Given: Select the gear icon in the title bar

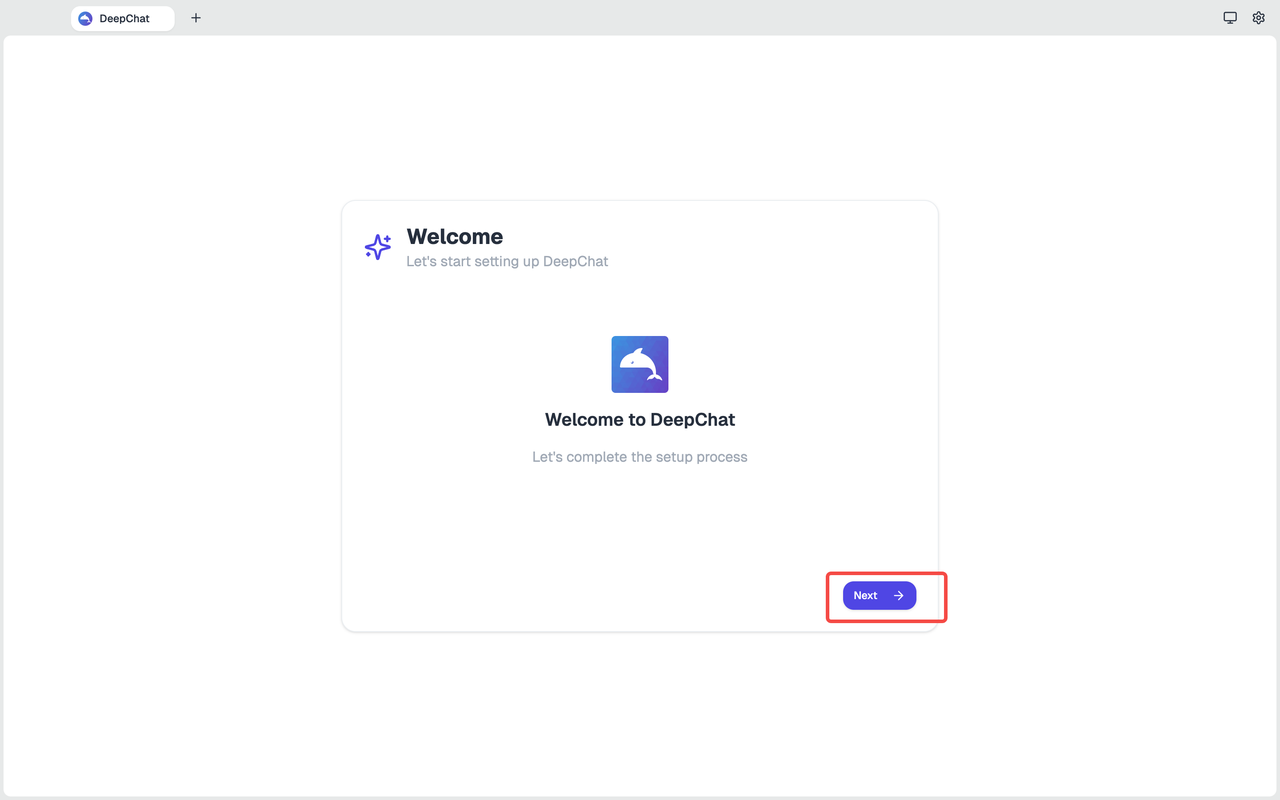Looking at the screenshot, I should tap(1258, 17).
